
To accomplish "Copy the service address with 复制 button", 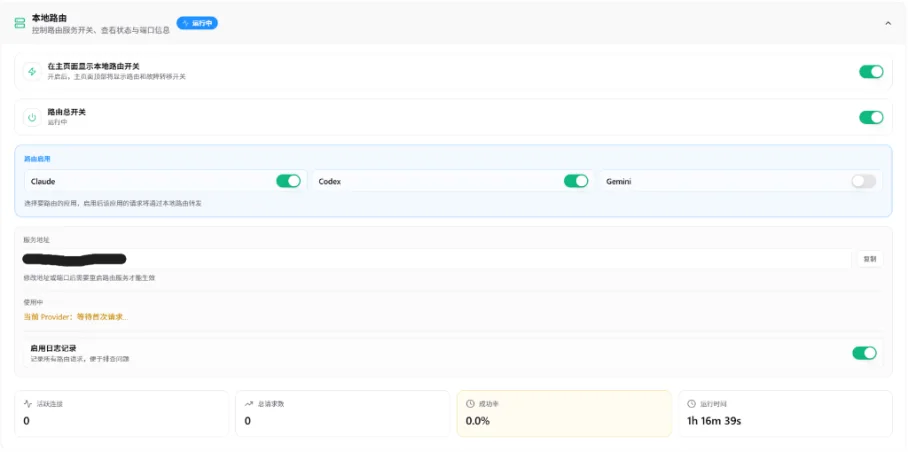I will pos(870,259).
